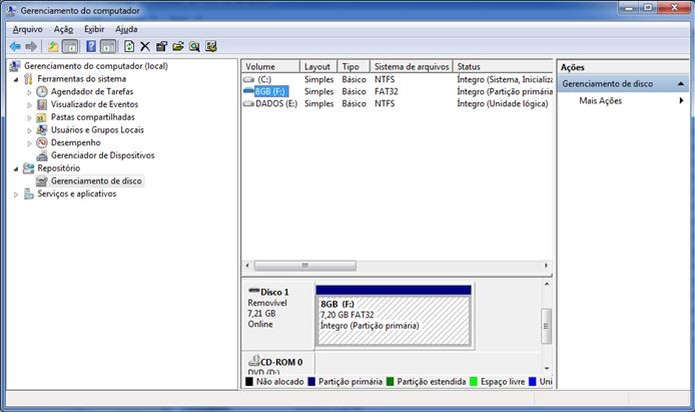
Task: Click the volume list scroll left arrow
Action: tap(247, 266)
